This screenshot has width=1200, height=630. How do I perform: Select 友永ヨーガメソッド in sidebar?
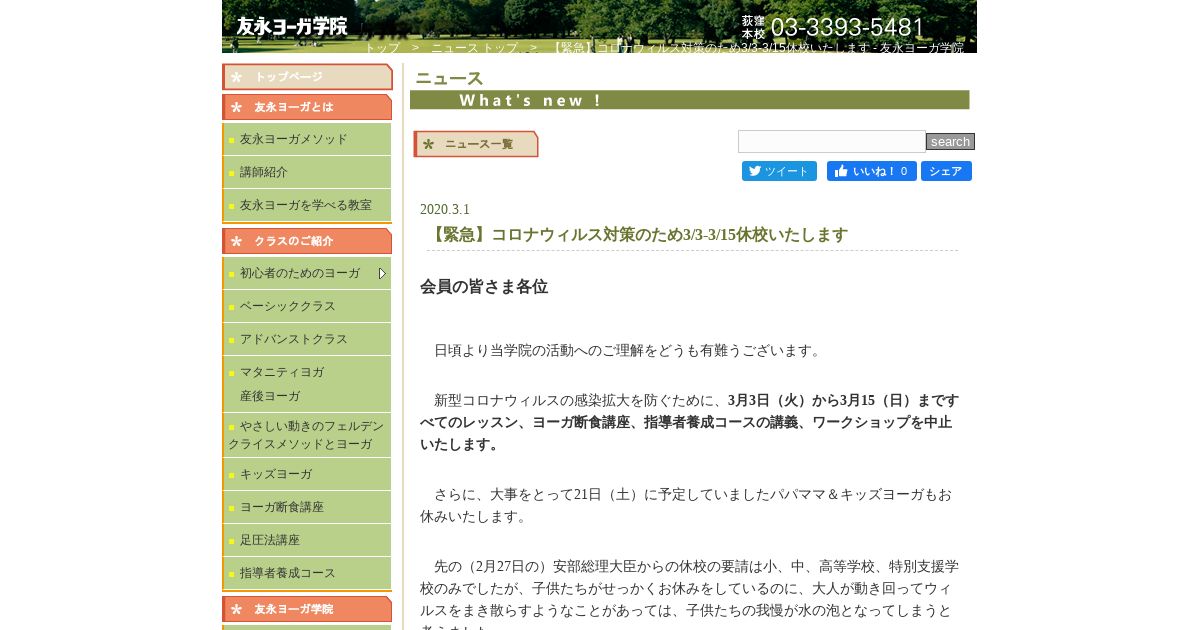pos(307,139)
